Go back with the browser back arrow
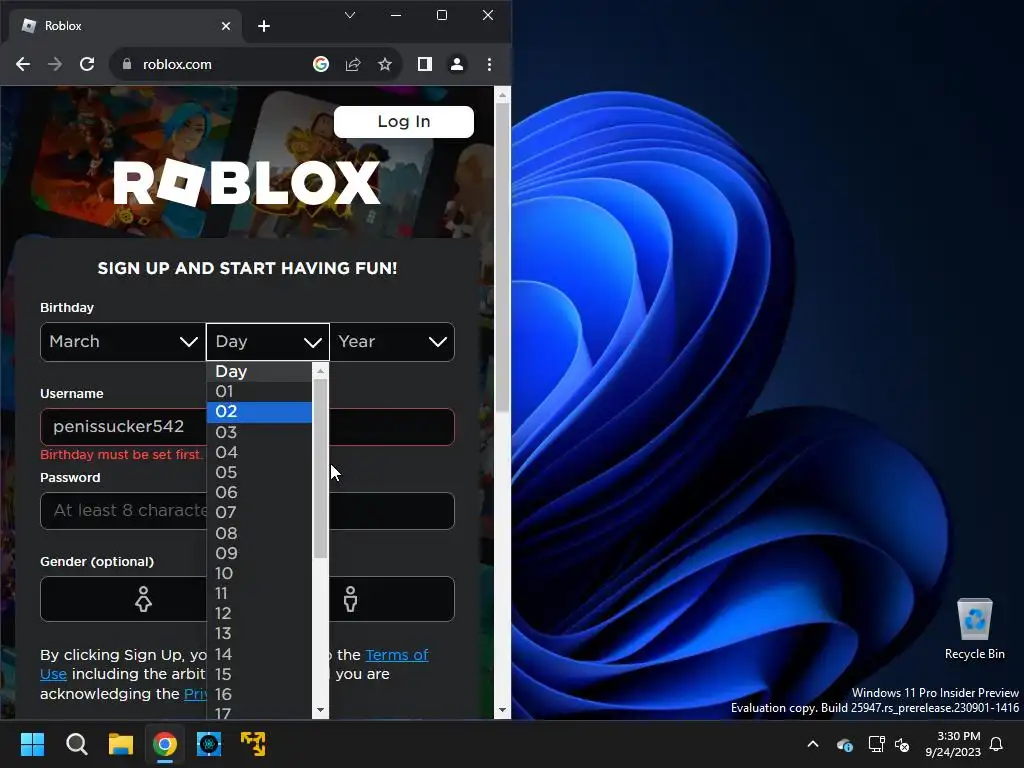Viewport: 1024px width, 768px height. coord(23,64)
